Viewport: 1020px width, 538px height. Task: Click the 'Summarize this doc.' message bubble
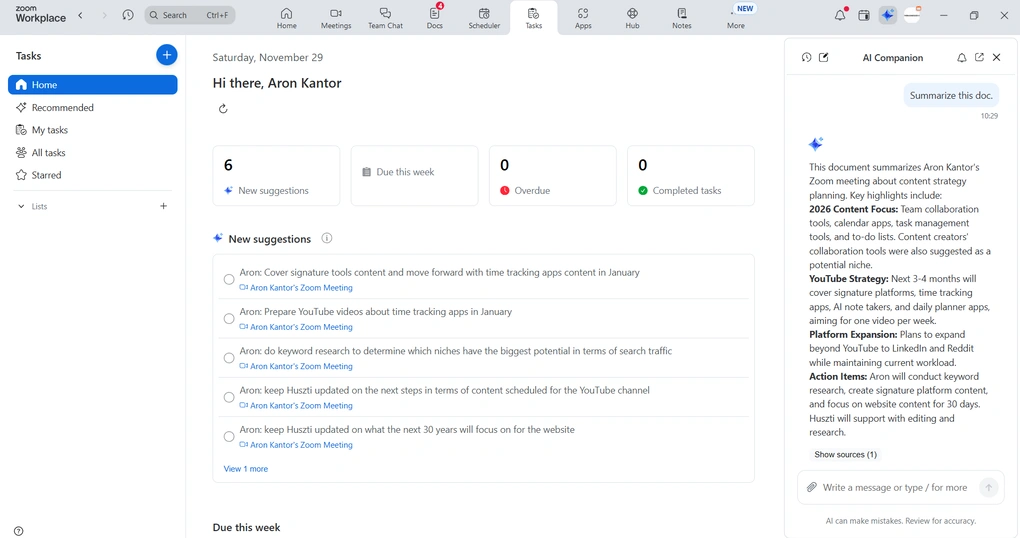coord(951,95)
